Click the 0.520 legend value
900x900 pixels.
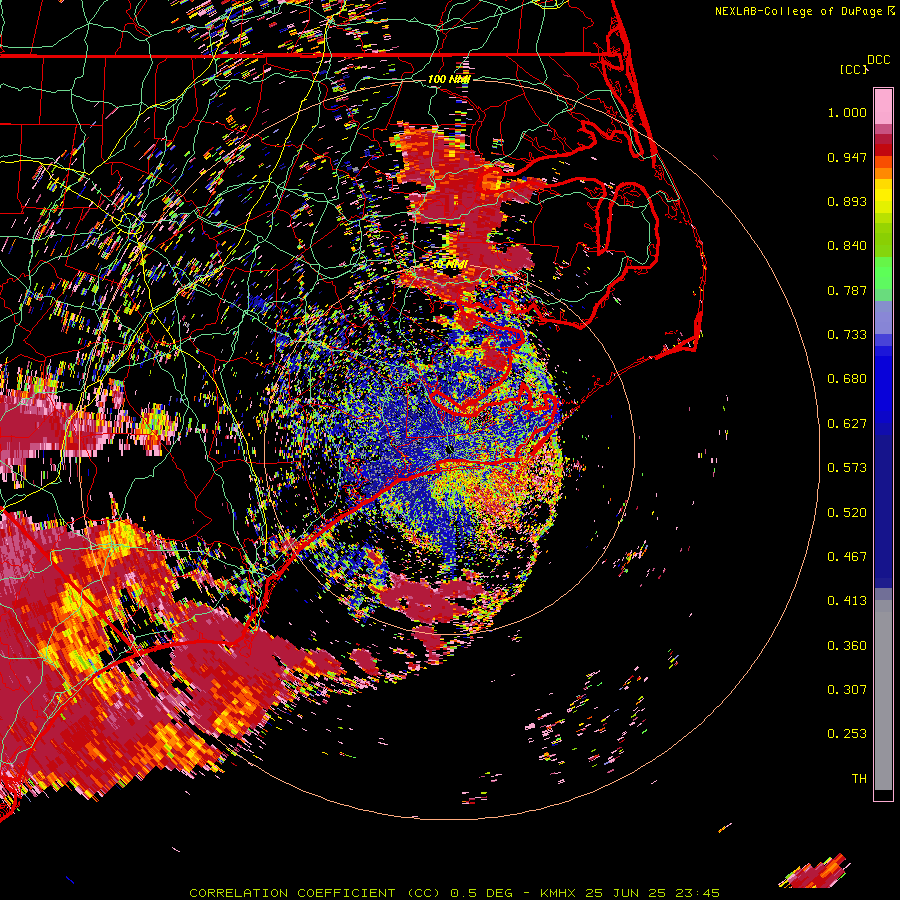click(x=847, y=513)
